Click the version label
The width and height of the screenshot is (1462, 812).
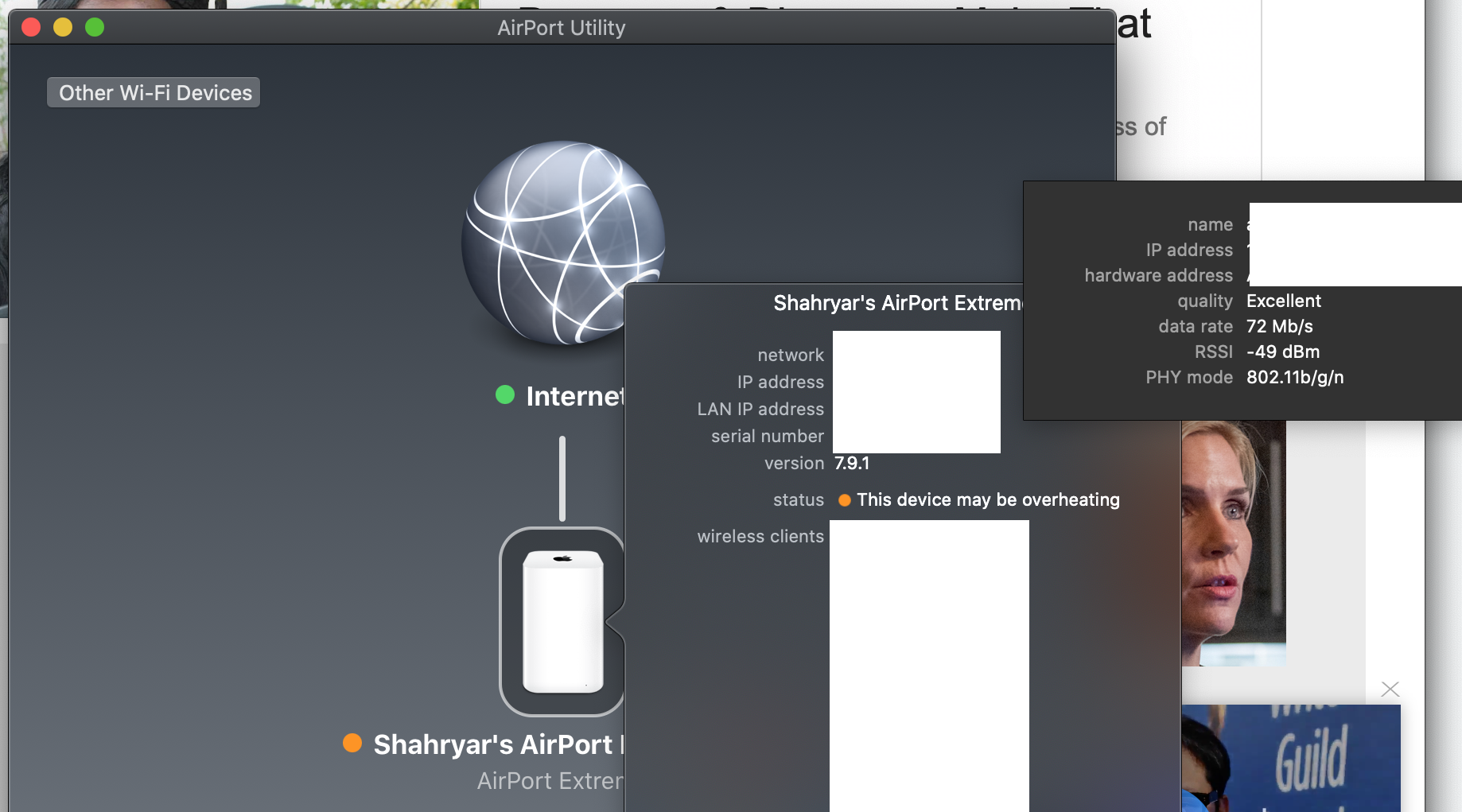794,463
